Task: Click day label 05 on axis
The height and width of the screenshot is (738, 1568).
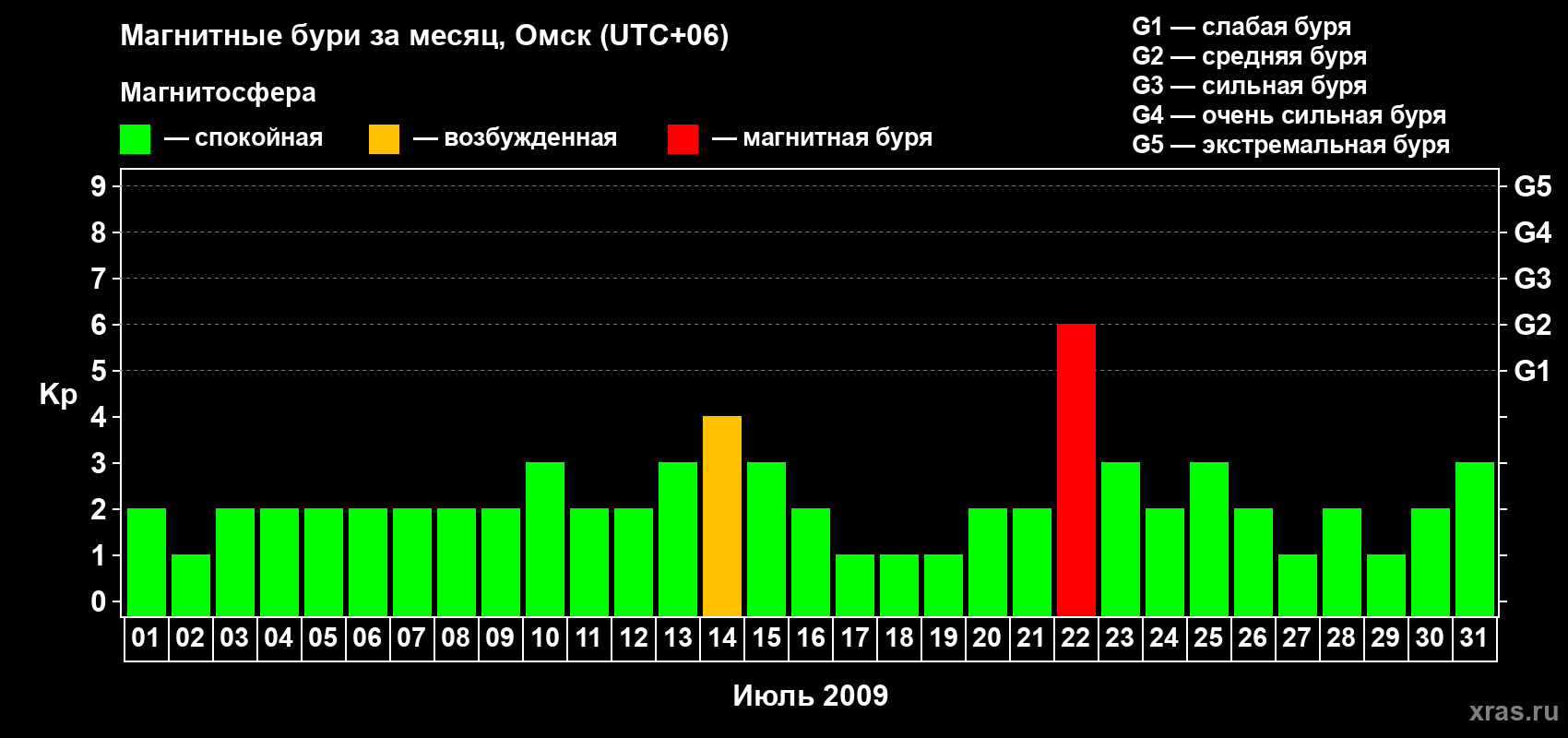Action: (x=323, y=638)
